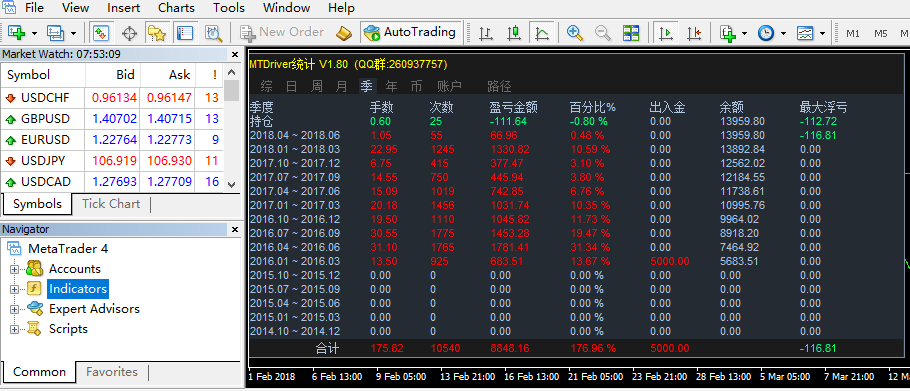The height and width of the screenshot is (391, 910).
Task: Select the EURUSD symbol row
Action: point(112,140)
